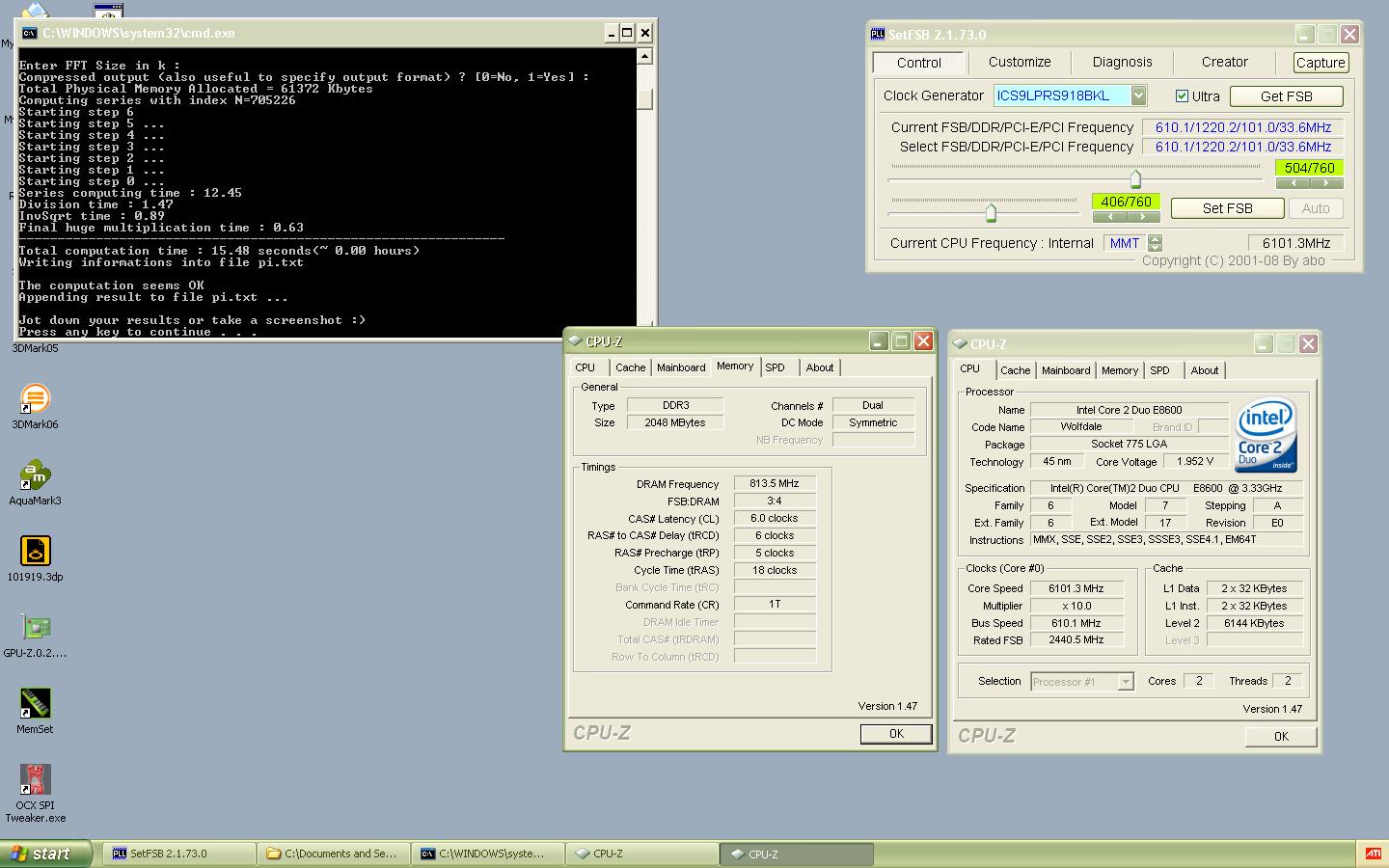Click the DRAM Frequency value 813.5 MHz

(x=775, y=483)
